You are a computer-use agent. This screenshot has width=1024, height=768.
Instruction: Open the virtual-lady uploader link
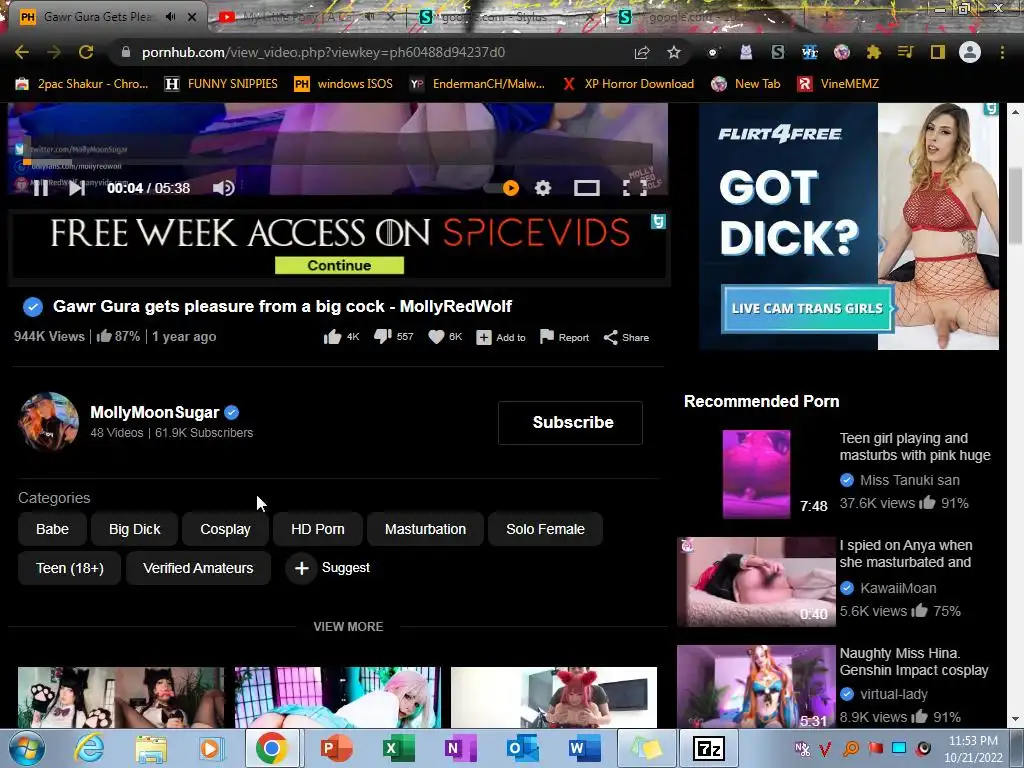893,694
